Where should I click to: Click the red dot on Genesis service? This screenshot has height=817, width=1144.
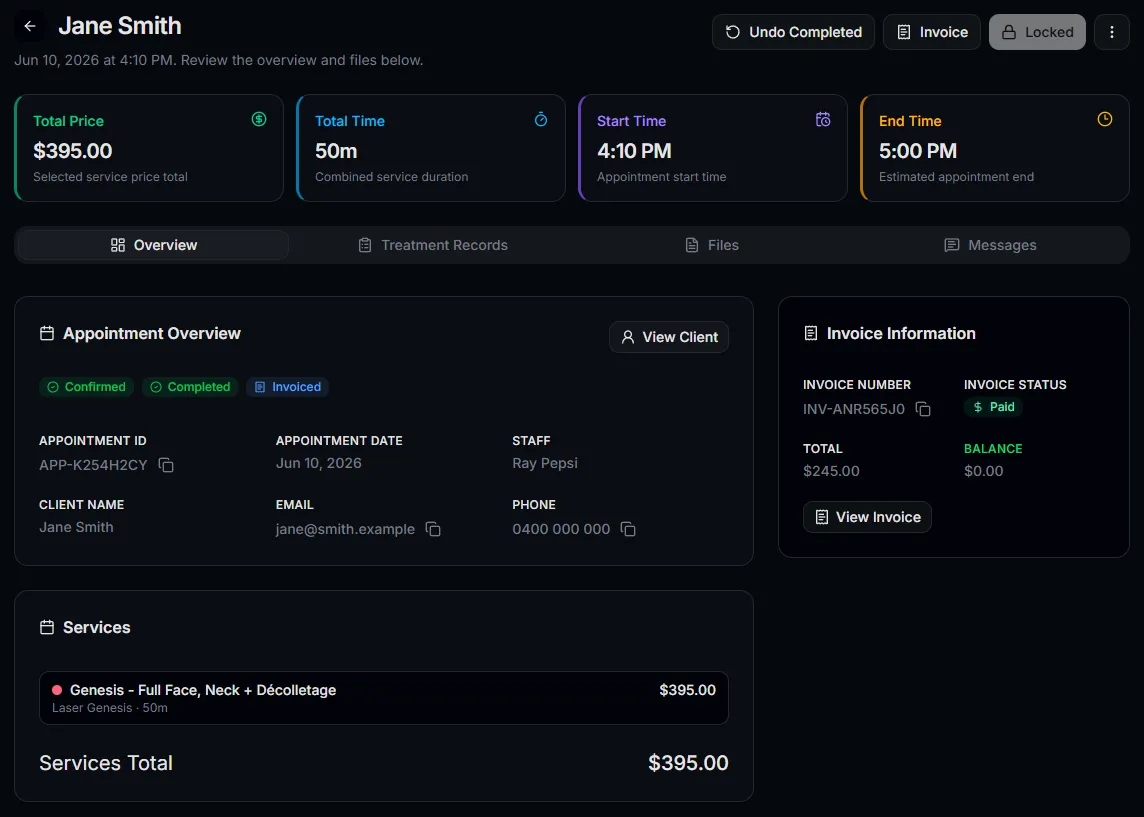(57, 690)
